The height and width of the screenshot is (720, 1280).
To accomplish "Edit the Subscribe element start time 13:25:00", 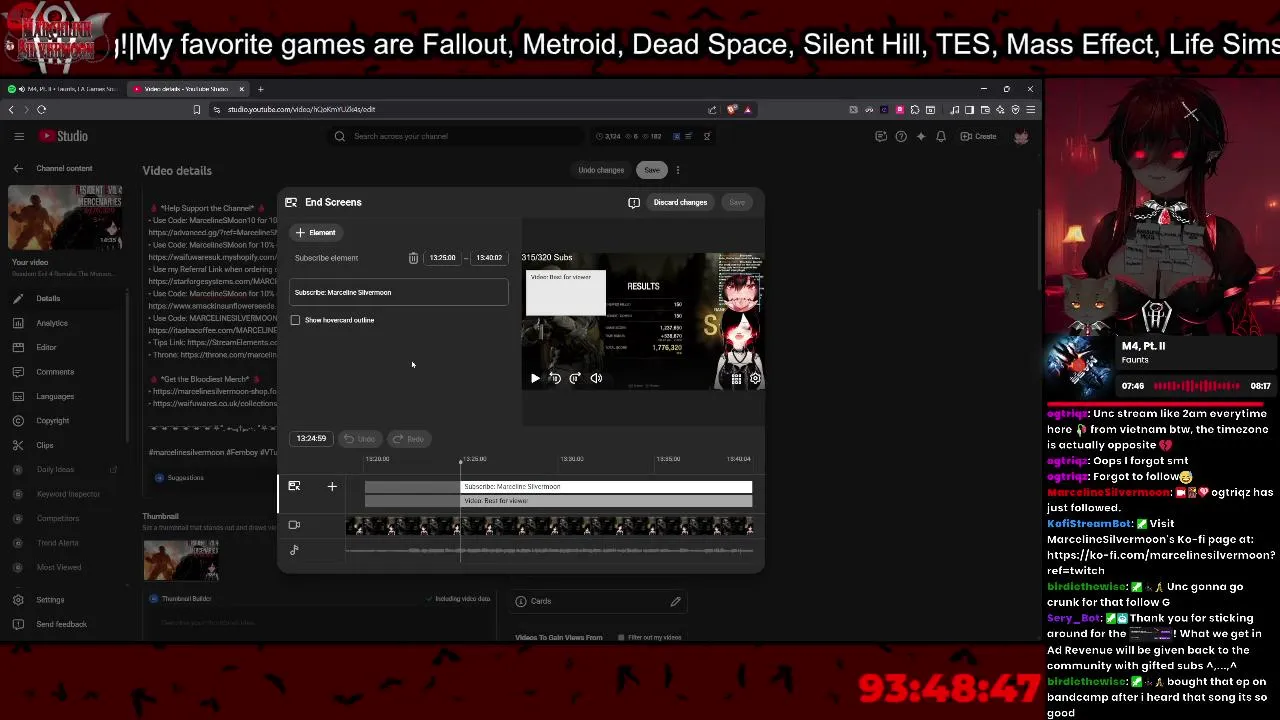I will [442, 258].
